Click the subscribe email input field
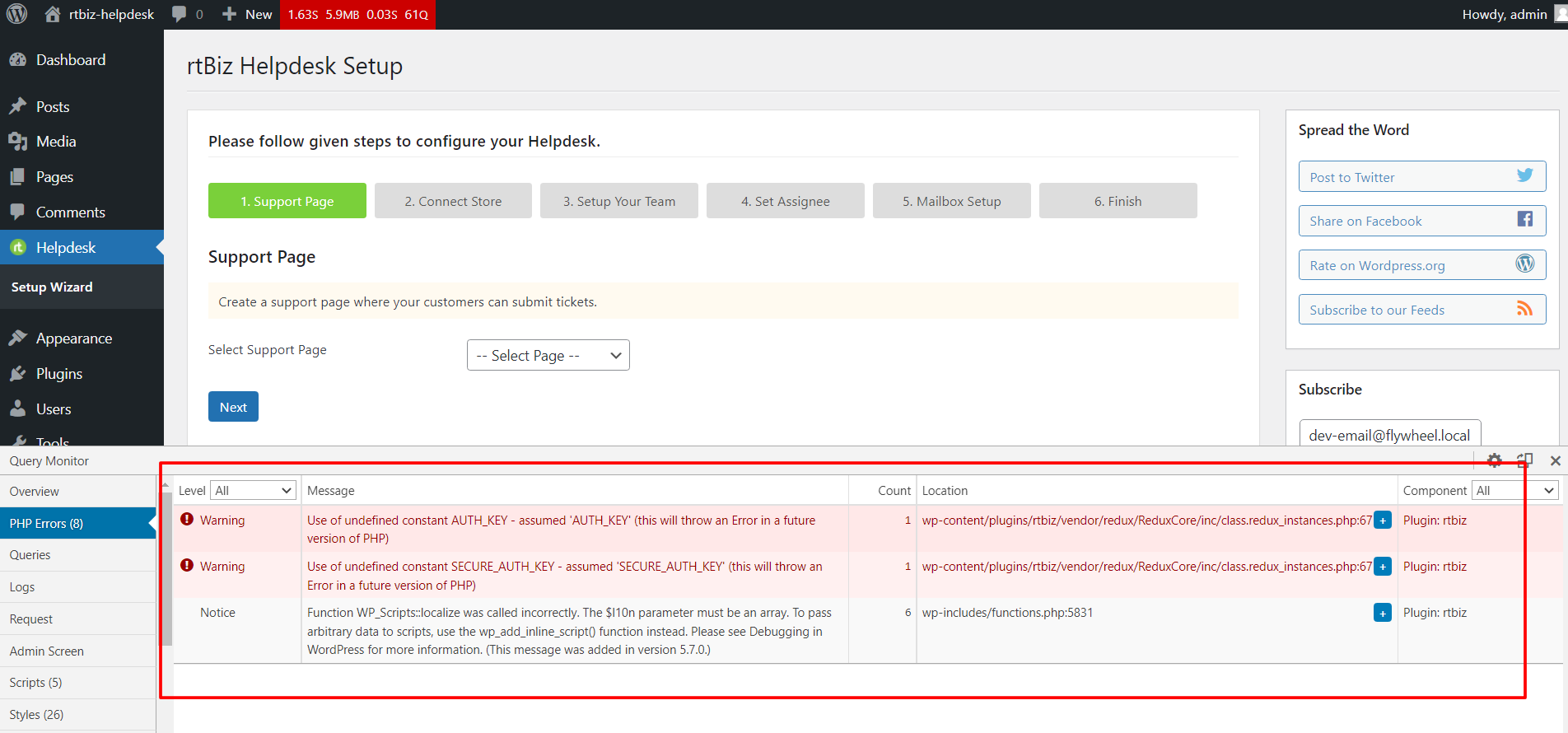This screenshot has width=1568, height=733. [1390, 434]
